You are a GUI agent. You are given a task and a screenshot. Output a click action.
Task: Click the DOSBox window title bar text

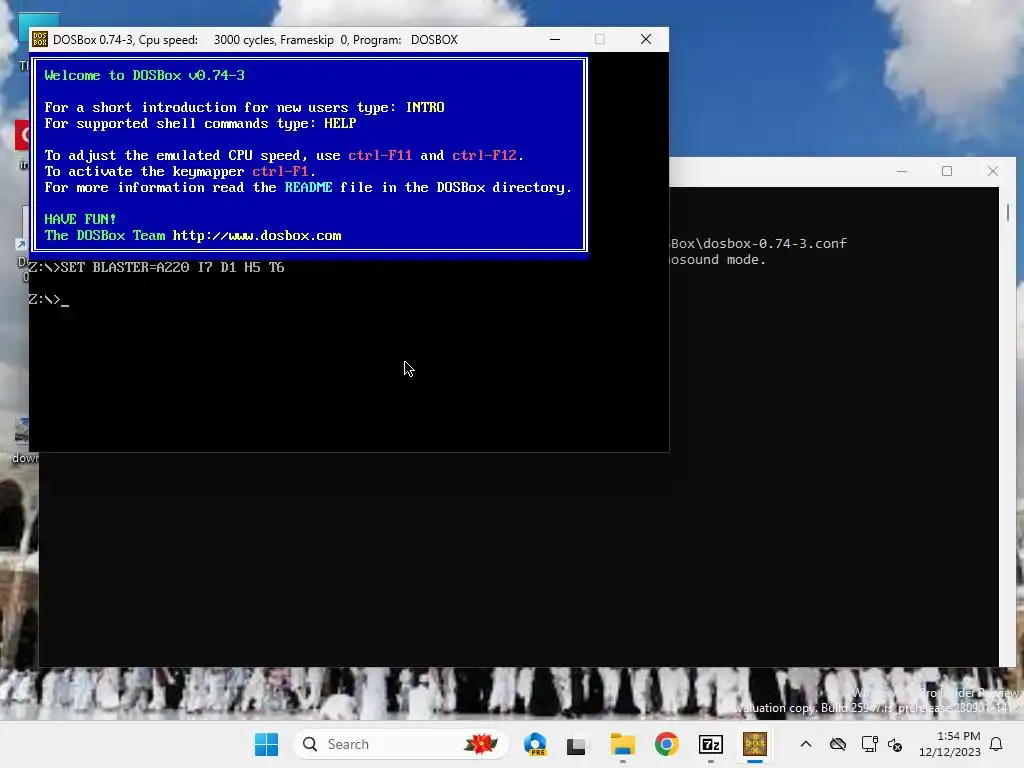(255, 40)
